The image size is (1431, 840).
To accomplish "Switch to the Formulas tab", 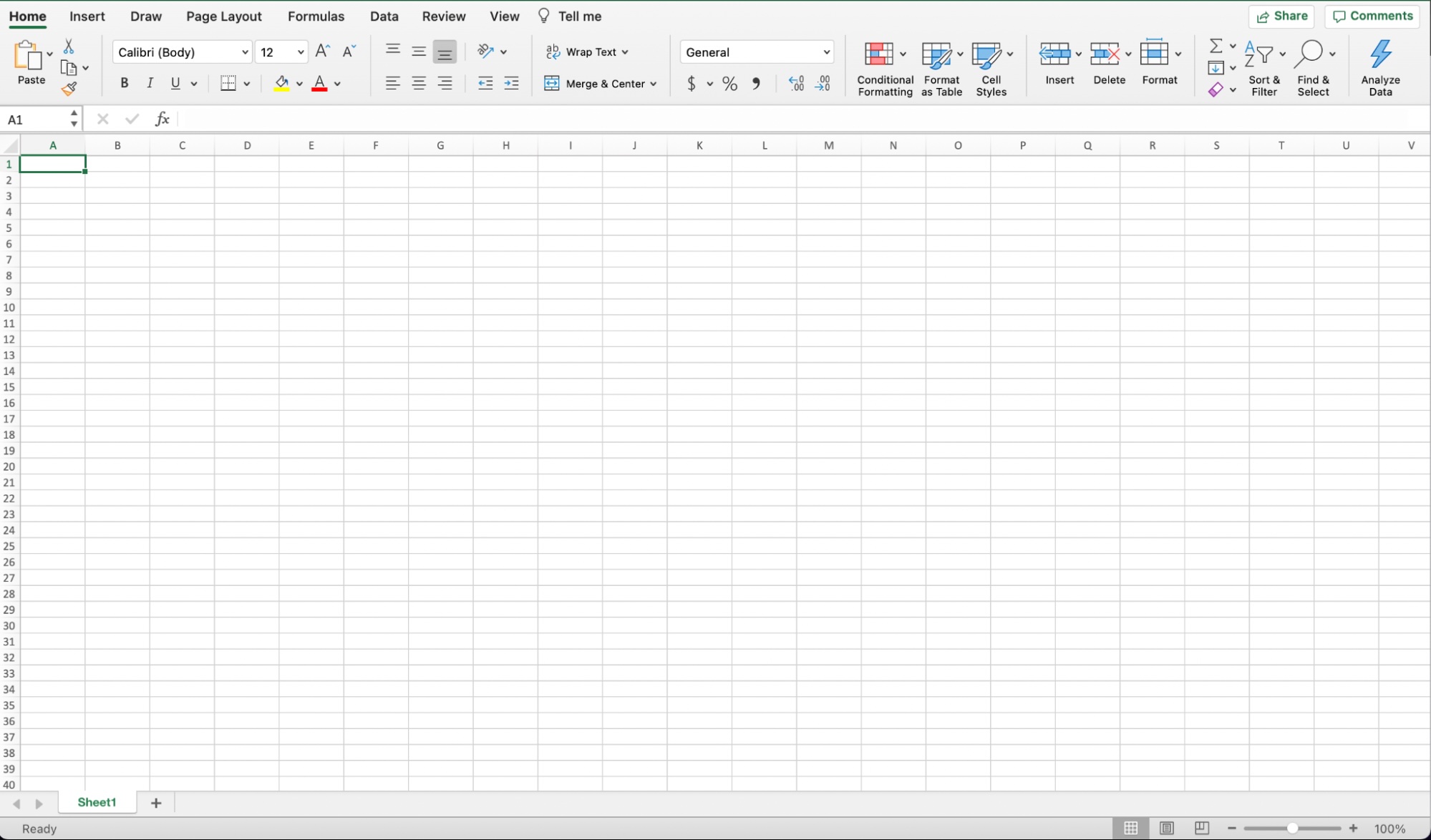I will (316, 16).
